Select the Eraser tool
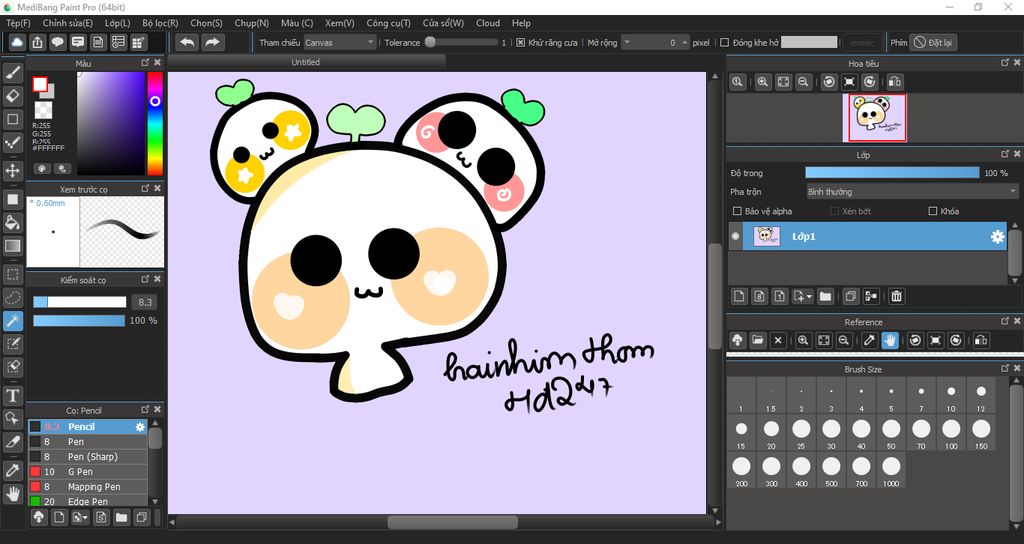Image resolution: width=1024 pixels, height=544 pixels. 12,96
